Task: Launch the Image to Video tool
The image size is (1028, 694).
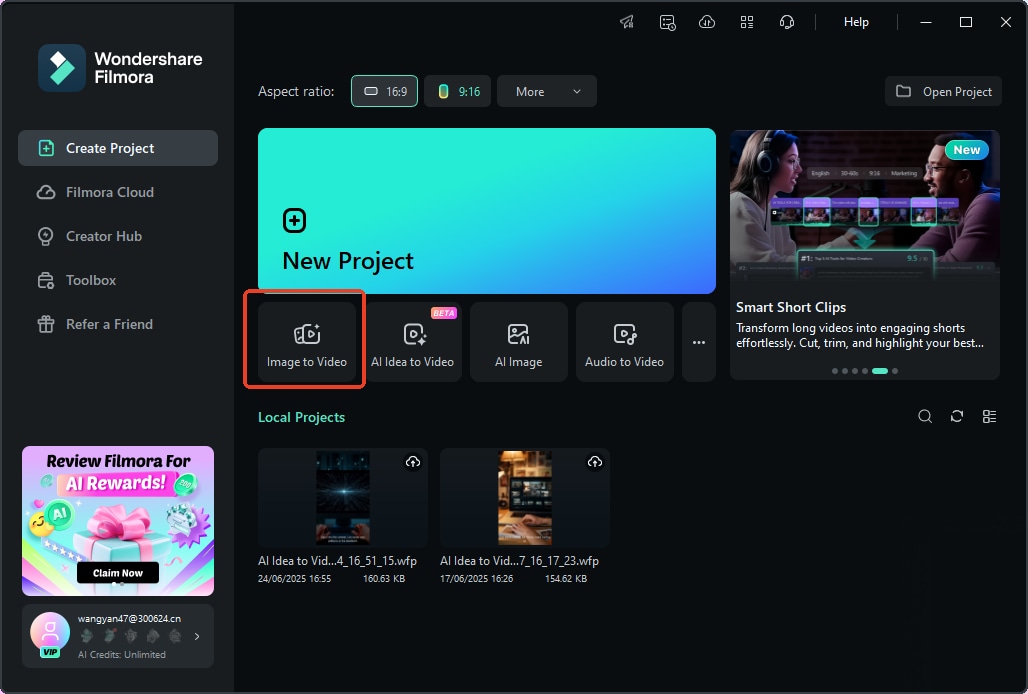Action: 307,342
